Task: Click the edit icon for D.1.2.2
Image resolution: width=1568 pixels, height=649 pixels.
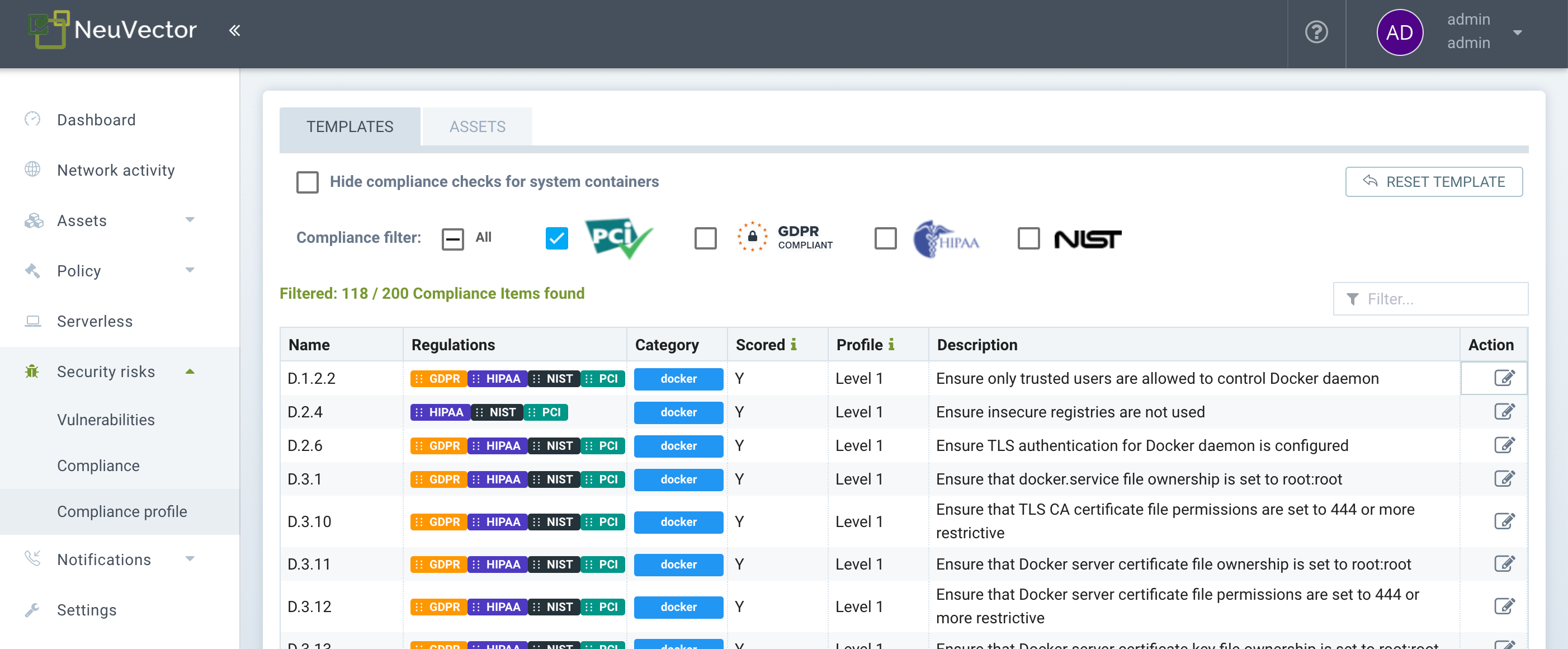Action: (x=1504, y=378)
